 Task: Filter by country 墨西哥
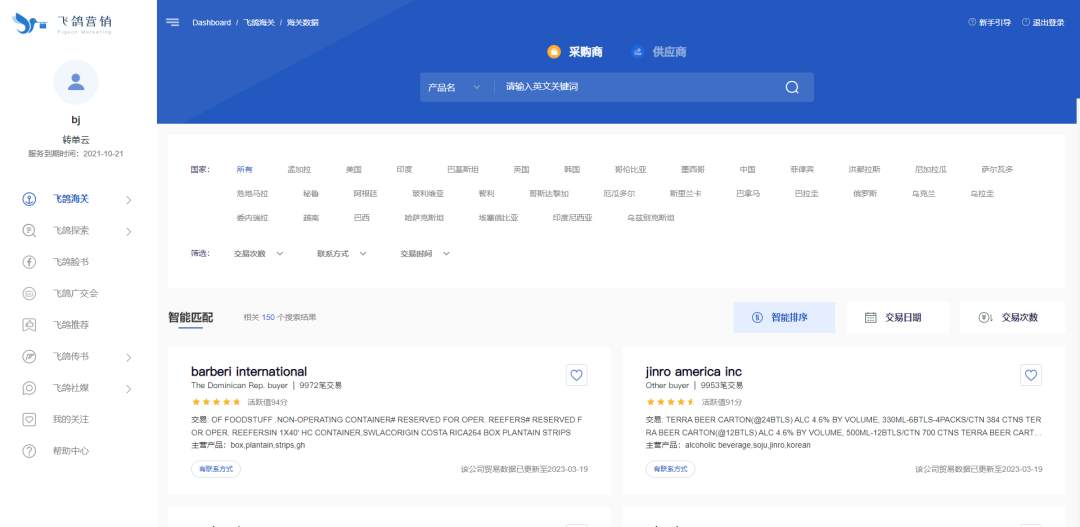[693, 169]
